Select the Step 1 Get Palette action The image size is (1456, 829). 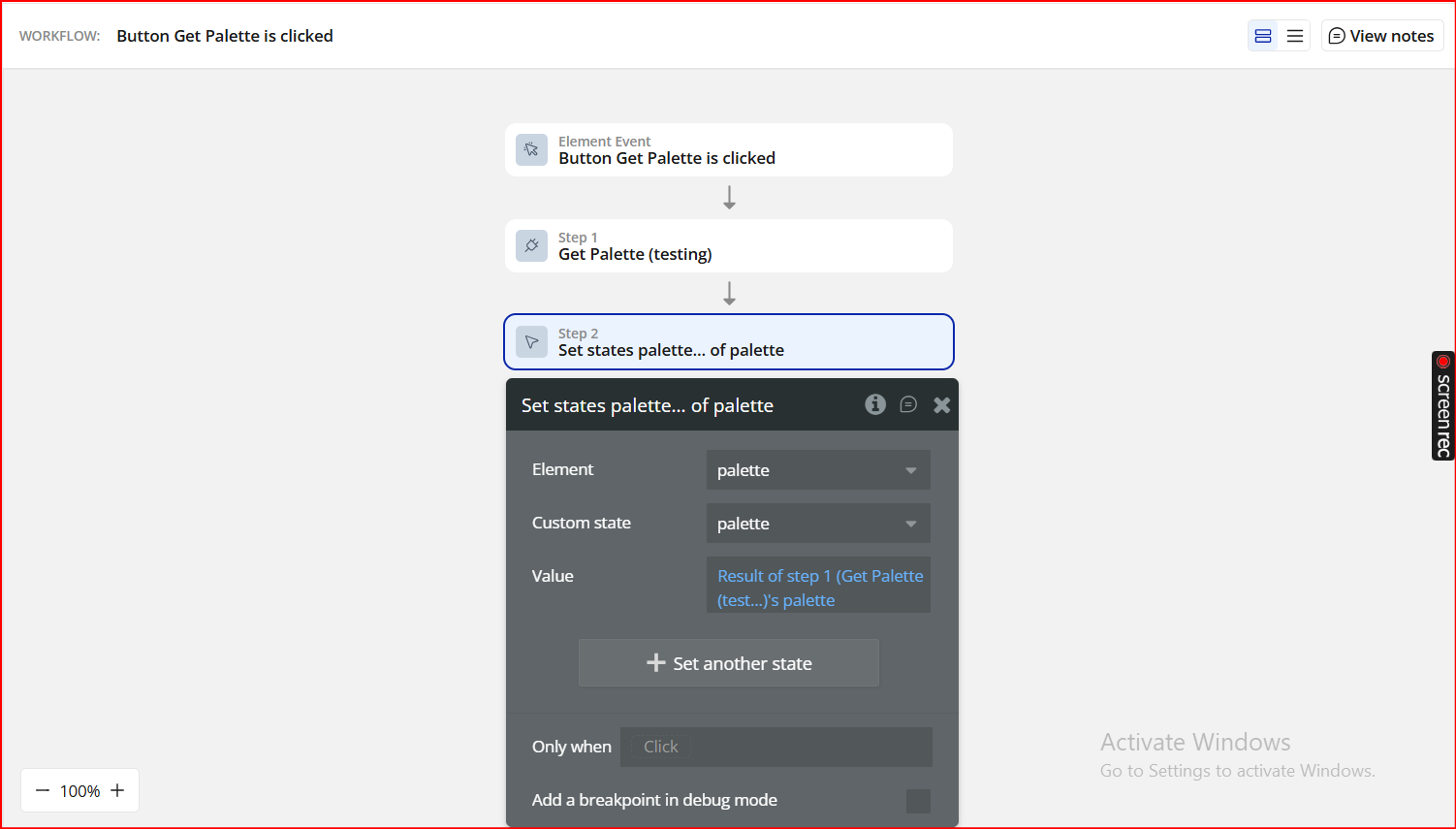[729, 246]
